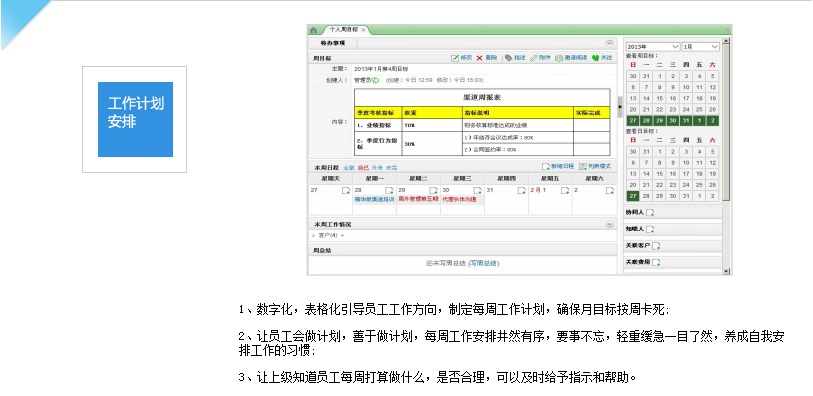This screenshot has width=813, height=396.
Task: Click the attachment (附件) paperclip icon
Action: [x=533, y=58]
